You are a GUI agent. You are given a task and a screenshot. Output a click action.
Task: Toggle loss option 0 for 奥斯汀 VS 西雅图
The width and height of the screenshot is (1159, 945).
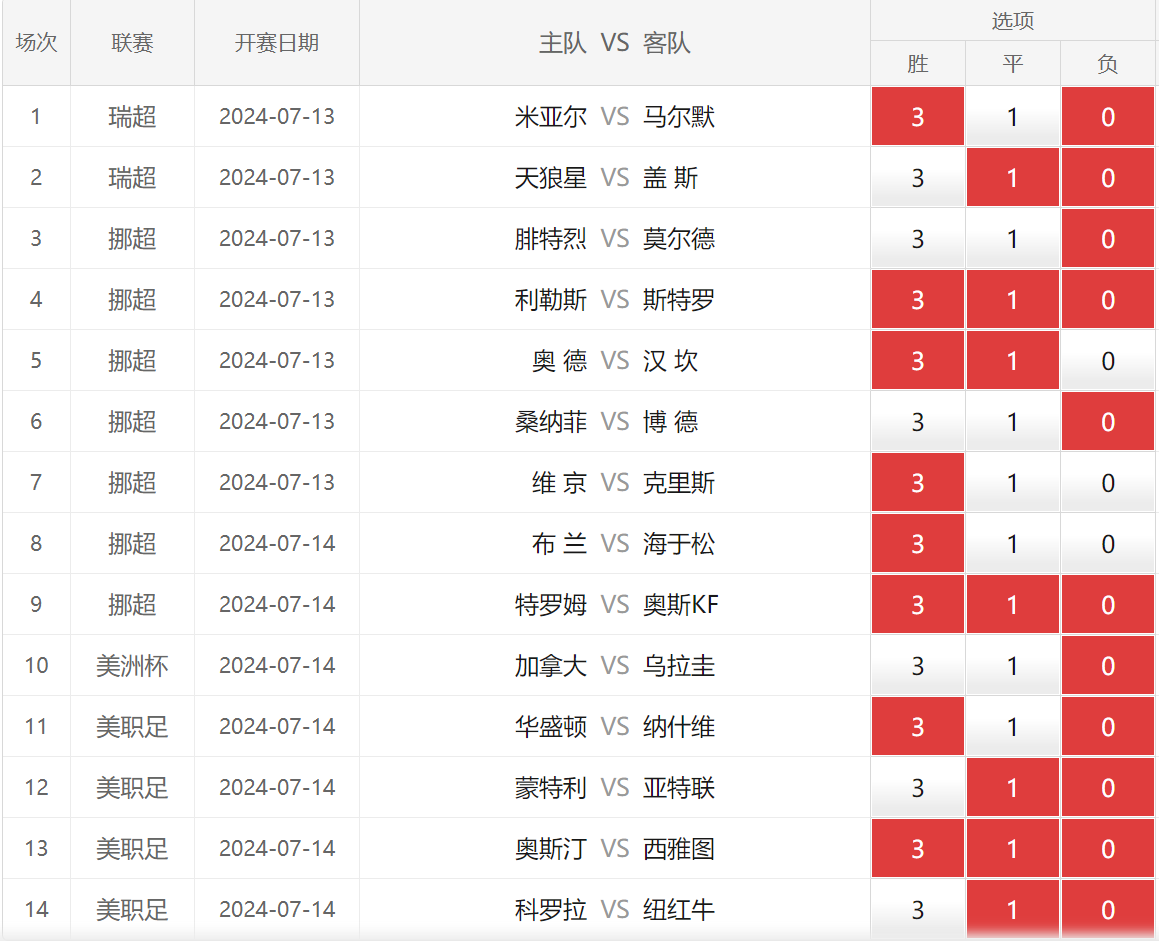coord(1107,848)
